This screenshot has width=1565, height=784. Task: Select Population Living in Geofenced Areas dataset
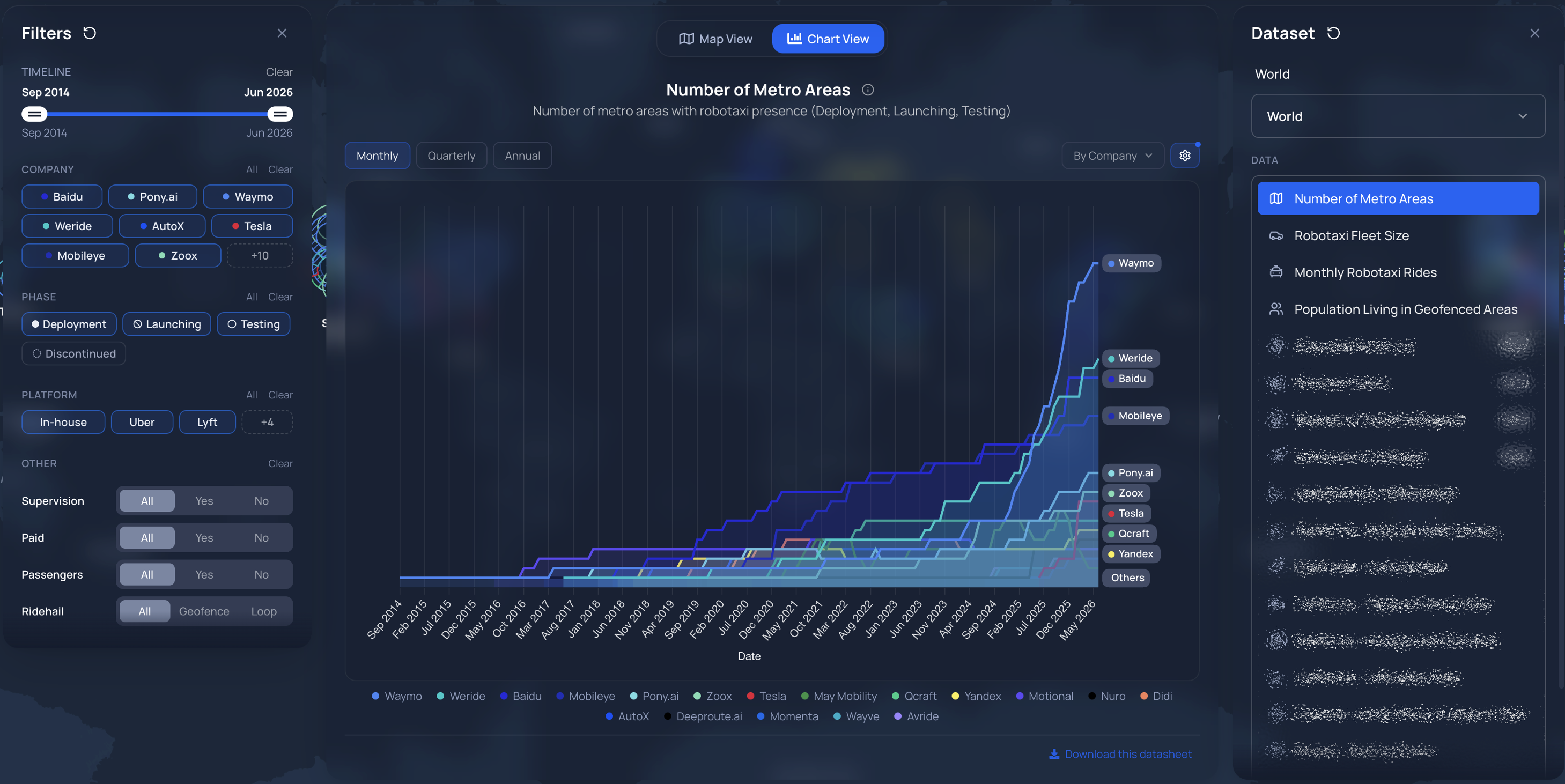point(1398,309)
